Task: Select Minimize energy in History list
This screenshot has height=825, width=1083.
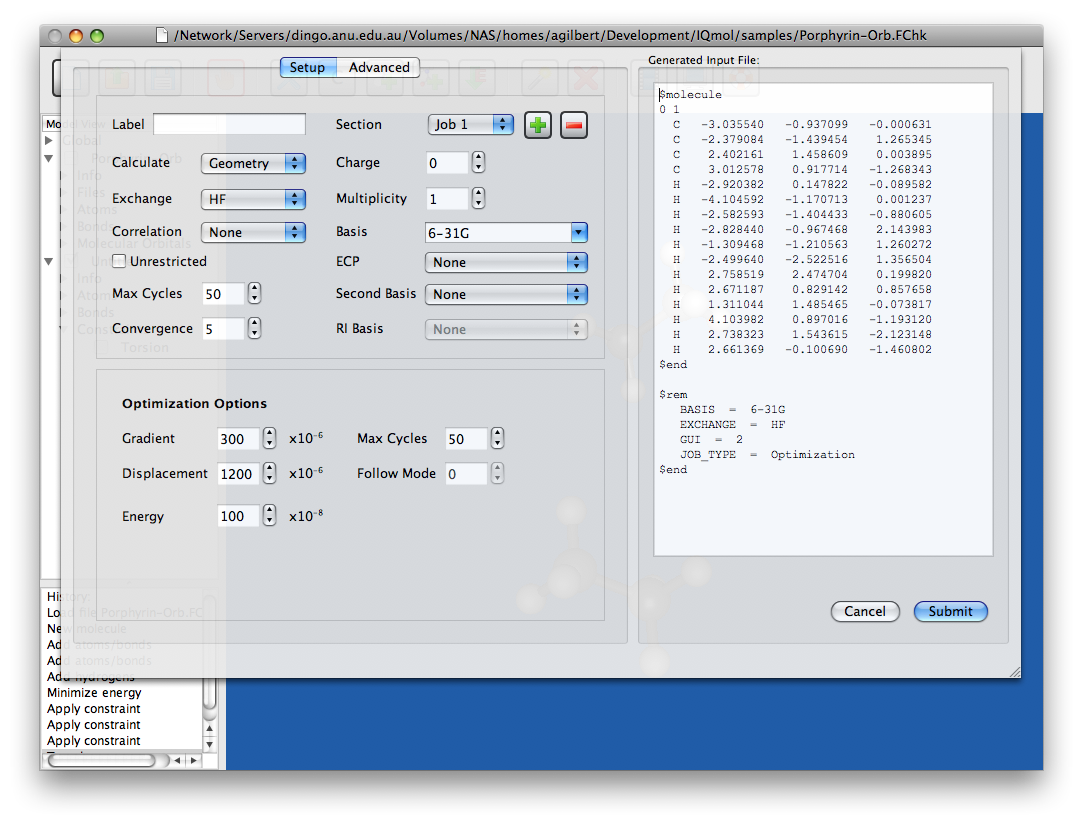Action: [x=94, y=692]
